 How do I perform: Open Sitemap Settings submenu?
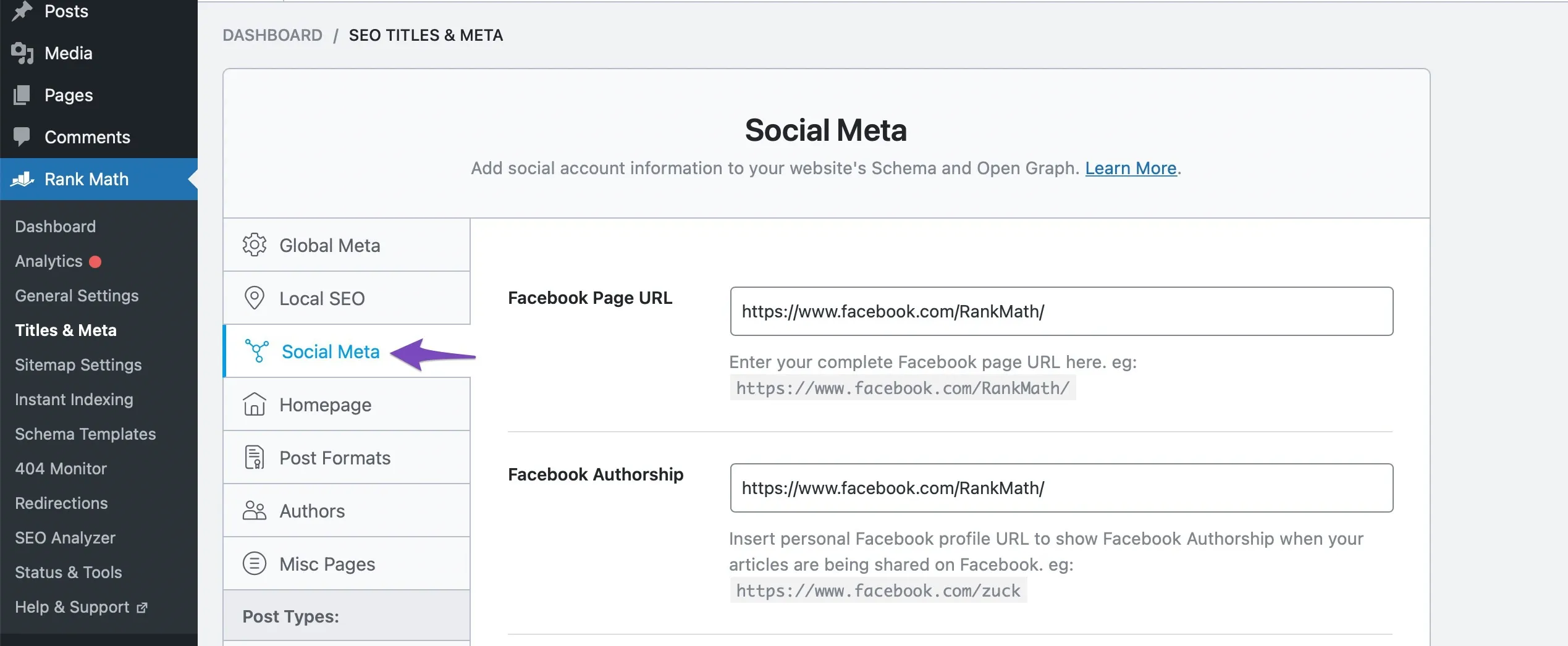click(x=78, y=365)
